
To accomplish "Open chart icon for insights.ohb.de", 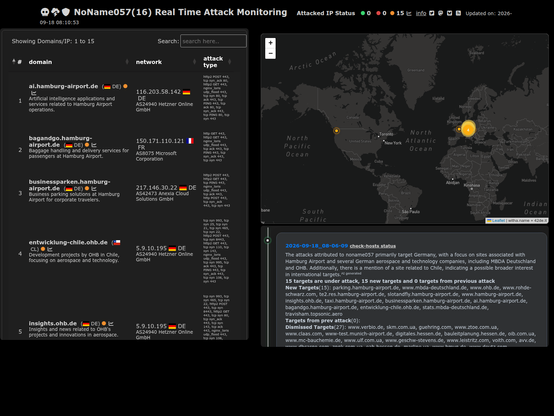I will [111, 323].
